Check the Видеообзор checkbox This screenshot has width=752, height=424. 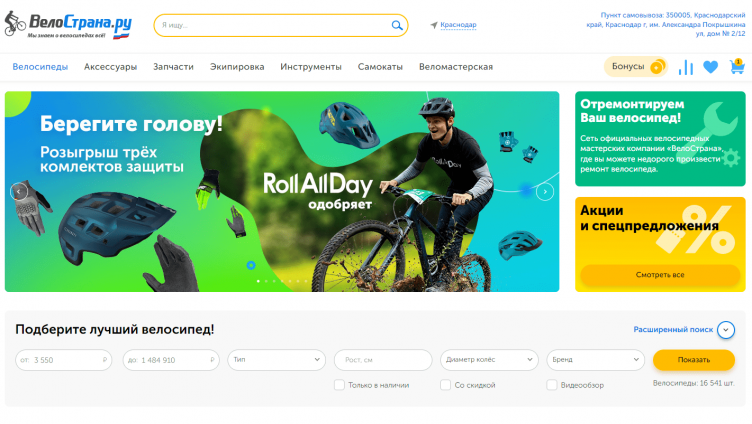(552, 385)
